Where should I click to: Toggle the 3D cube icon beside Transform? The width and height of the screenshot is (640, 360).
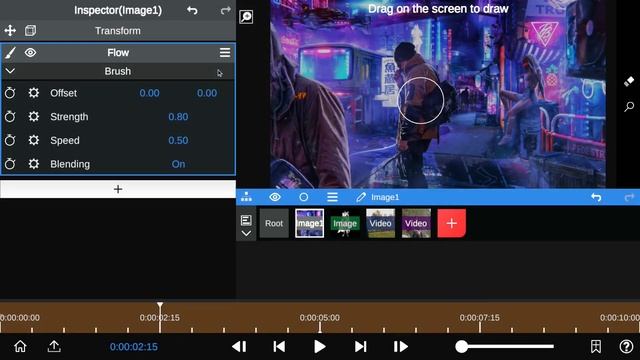tap(31, 31)
